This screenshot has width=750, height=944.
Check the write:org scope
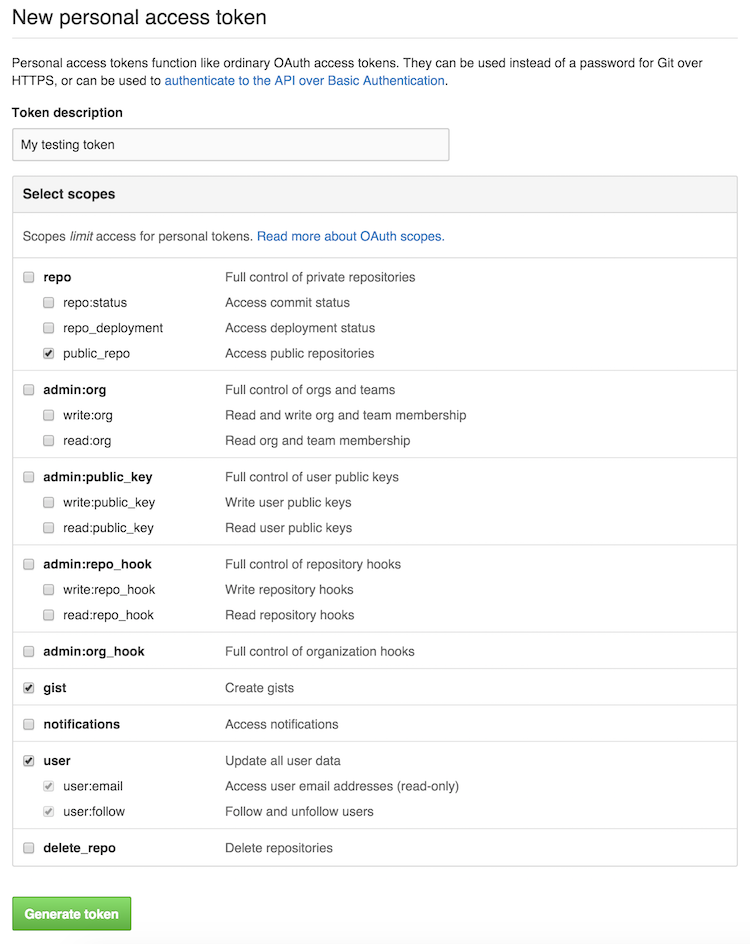coord(48,415)
